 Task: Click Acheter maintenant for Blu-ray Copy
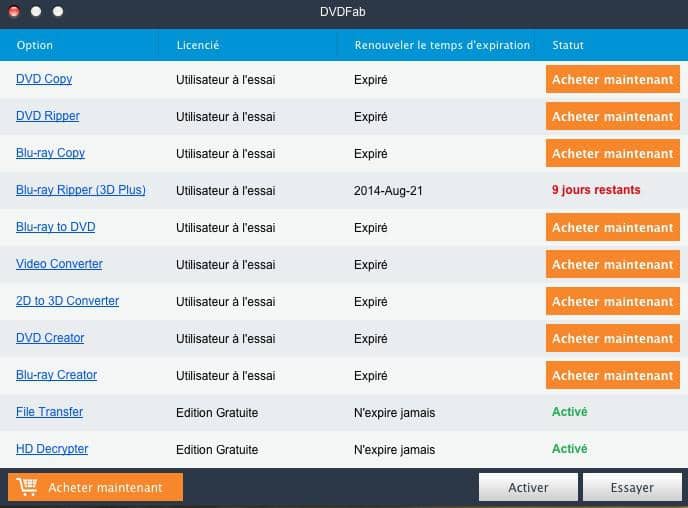click(613, 153)
